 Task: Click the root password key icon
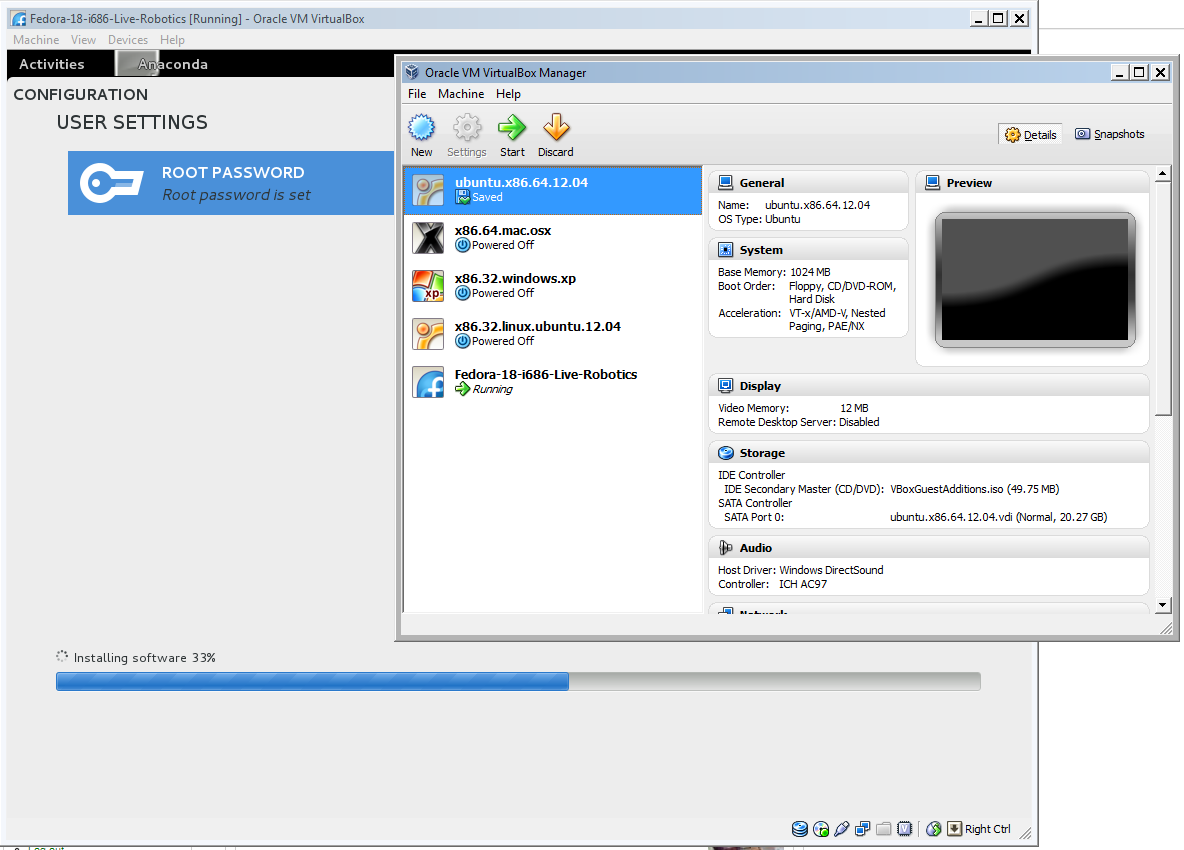[x=112, y=183]
